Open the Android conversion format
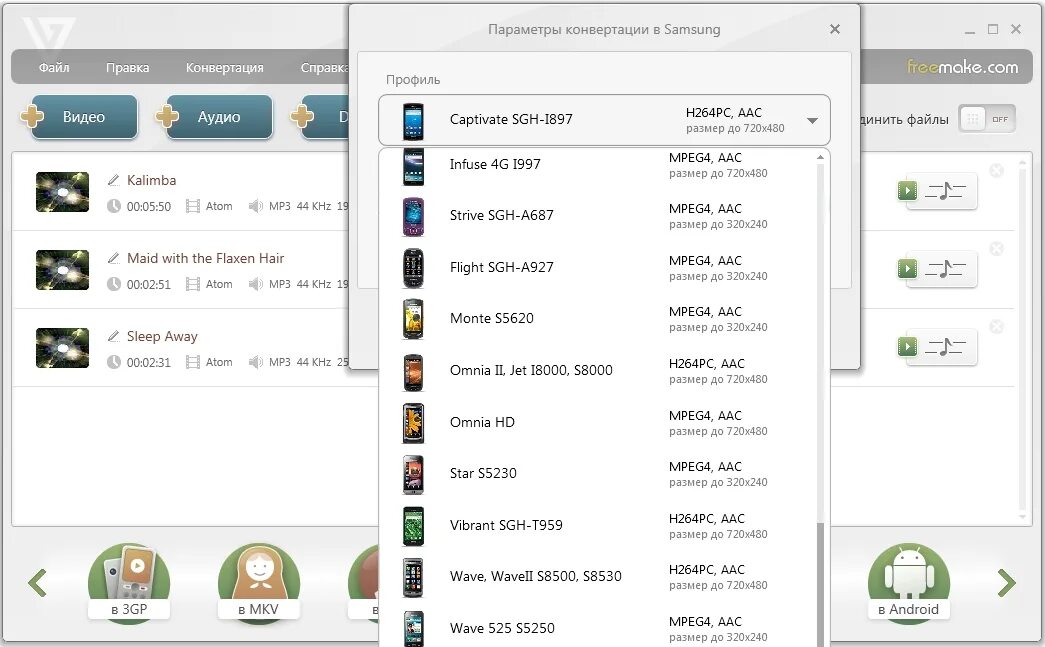This screenshot has width=1045, height=647. coord(908,582)
